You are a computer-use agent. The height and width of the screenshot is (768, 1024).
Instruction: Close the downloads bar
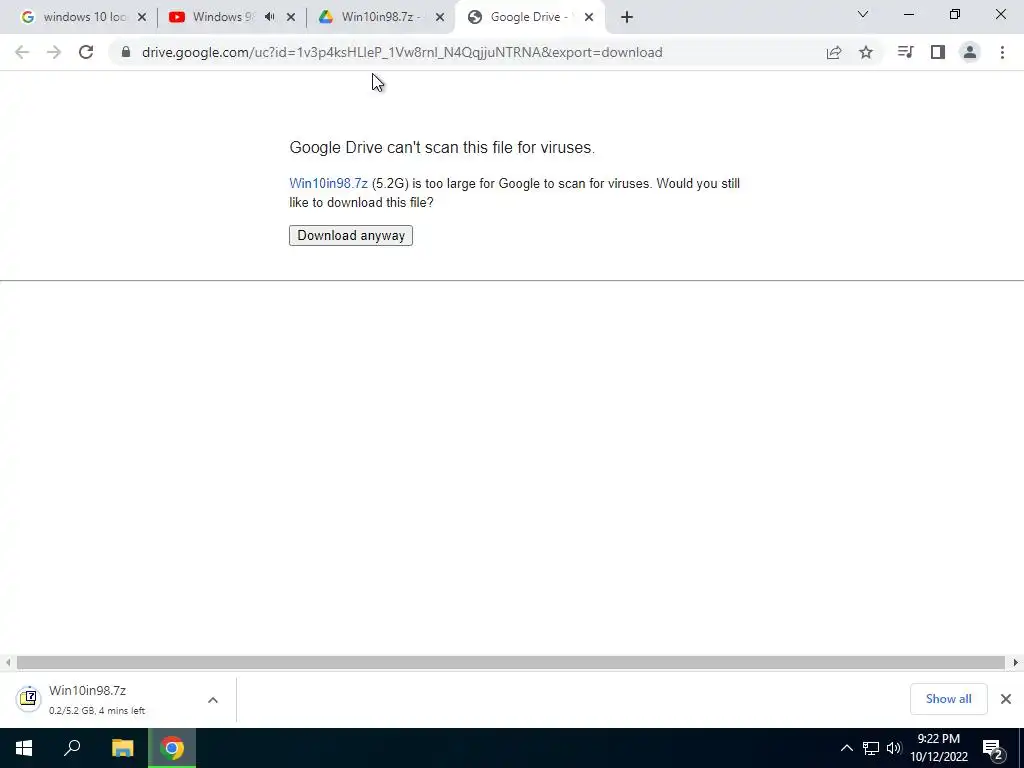point(1006,699)
